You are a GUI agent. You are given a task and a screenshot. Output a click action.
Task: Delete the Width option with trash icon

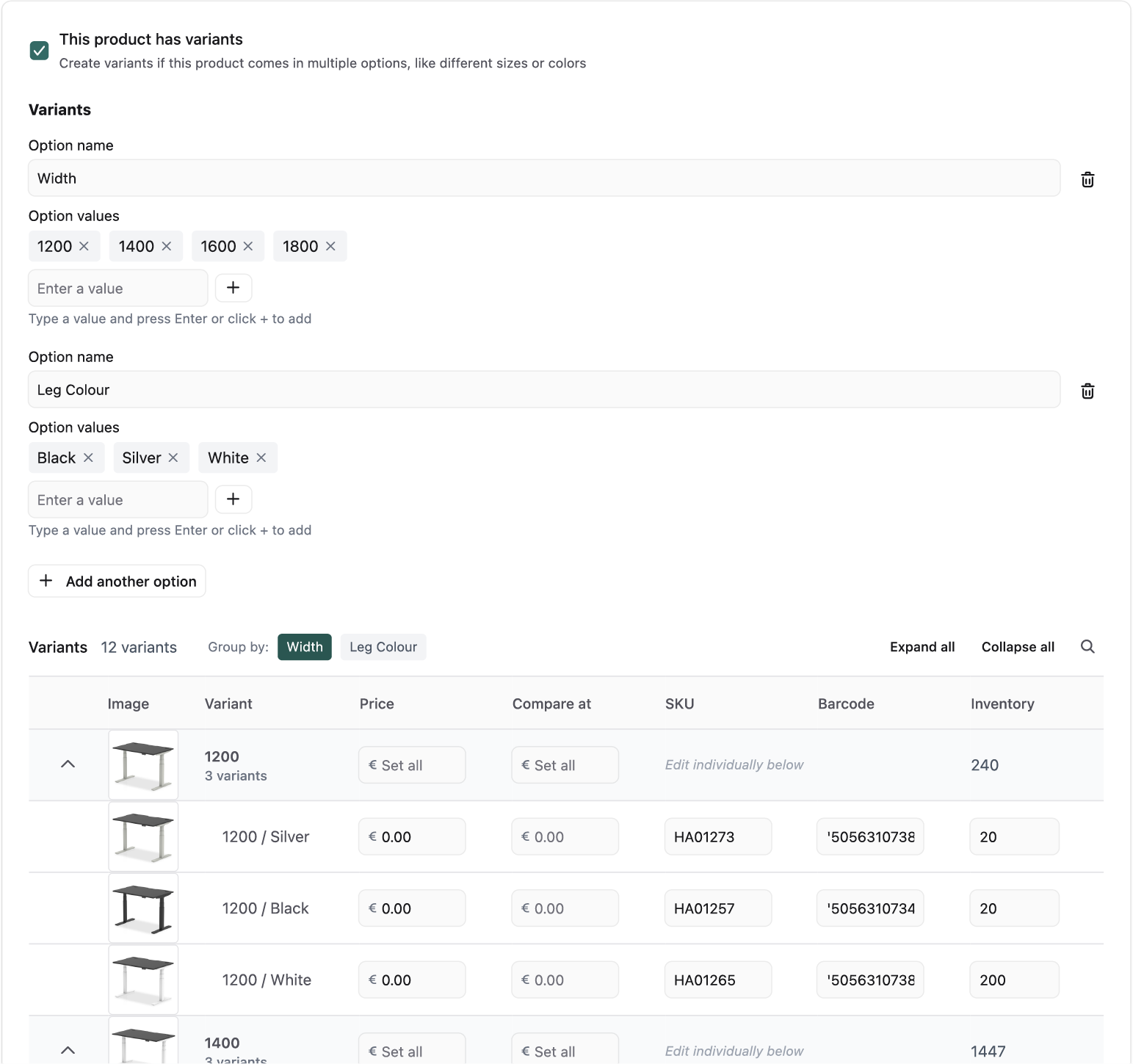point(1087,179)
